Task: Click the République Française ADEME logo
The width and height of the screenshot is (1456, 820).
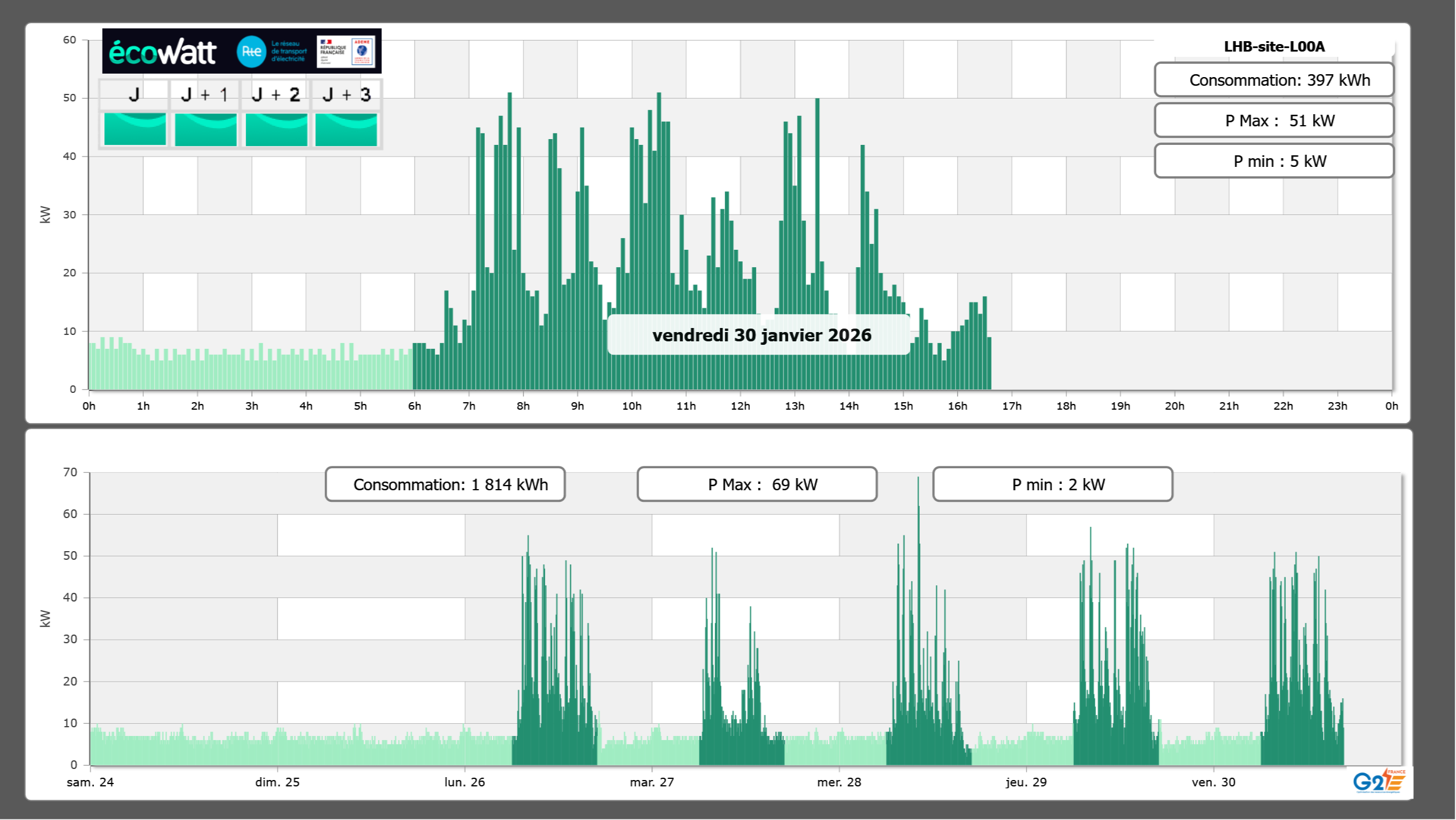Action: (346, 51)
